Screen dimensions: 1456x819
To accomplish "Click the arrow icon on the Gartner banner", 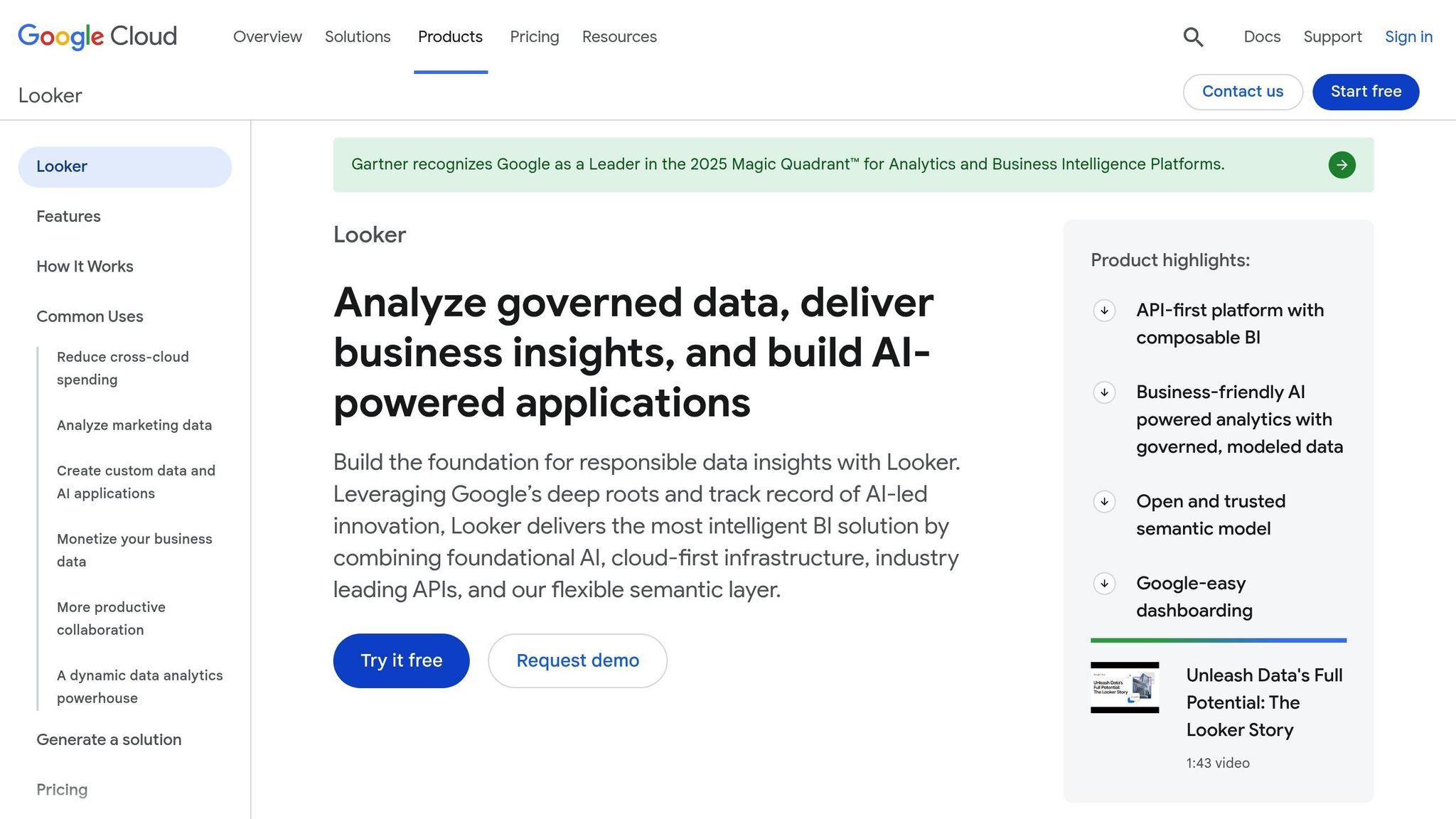I will point(1342,164).
